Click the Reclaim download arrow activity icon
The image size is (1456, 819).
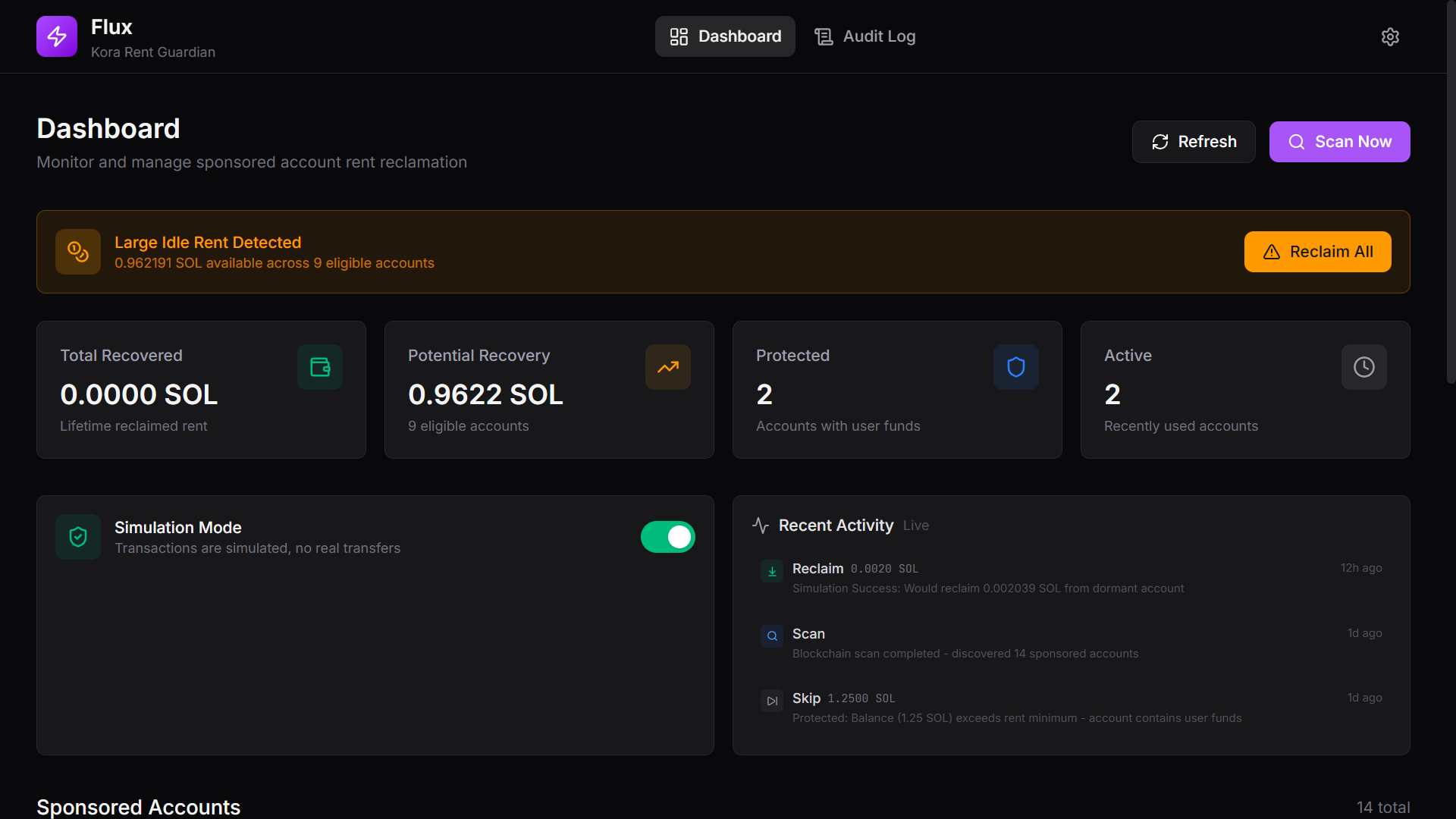coord(772,571)
